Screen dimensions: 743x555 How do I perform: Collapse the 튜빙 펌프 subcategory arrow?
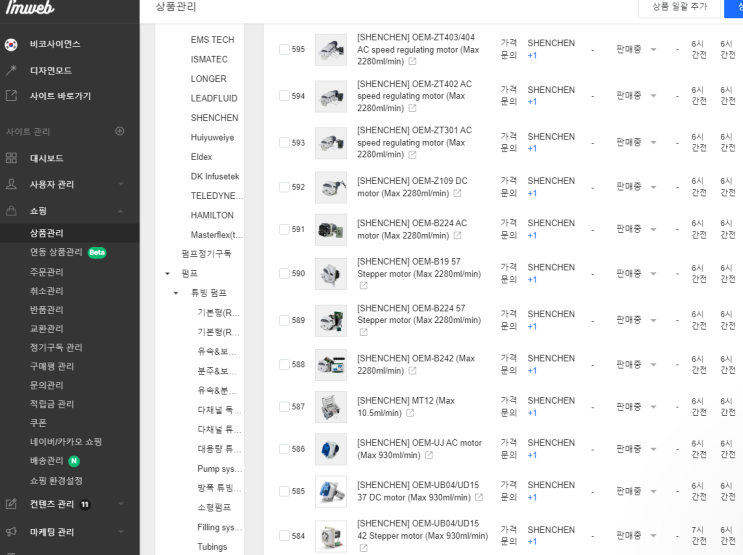point(176,293)
